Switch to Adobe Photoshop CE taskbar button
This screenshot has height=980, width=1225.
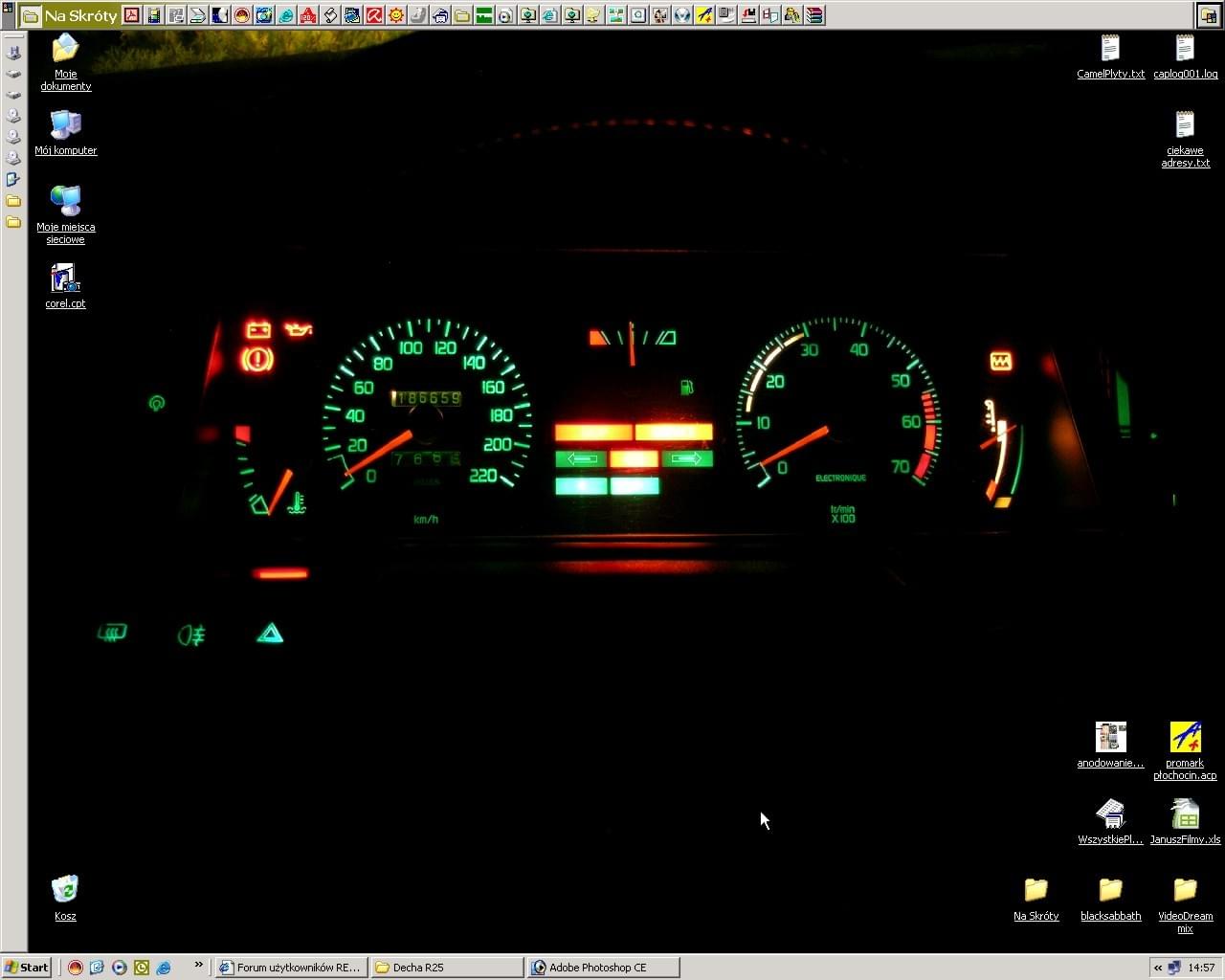604,968
